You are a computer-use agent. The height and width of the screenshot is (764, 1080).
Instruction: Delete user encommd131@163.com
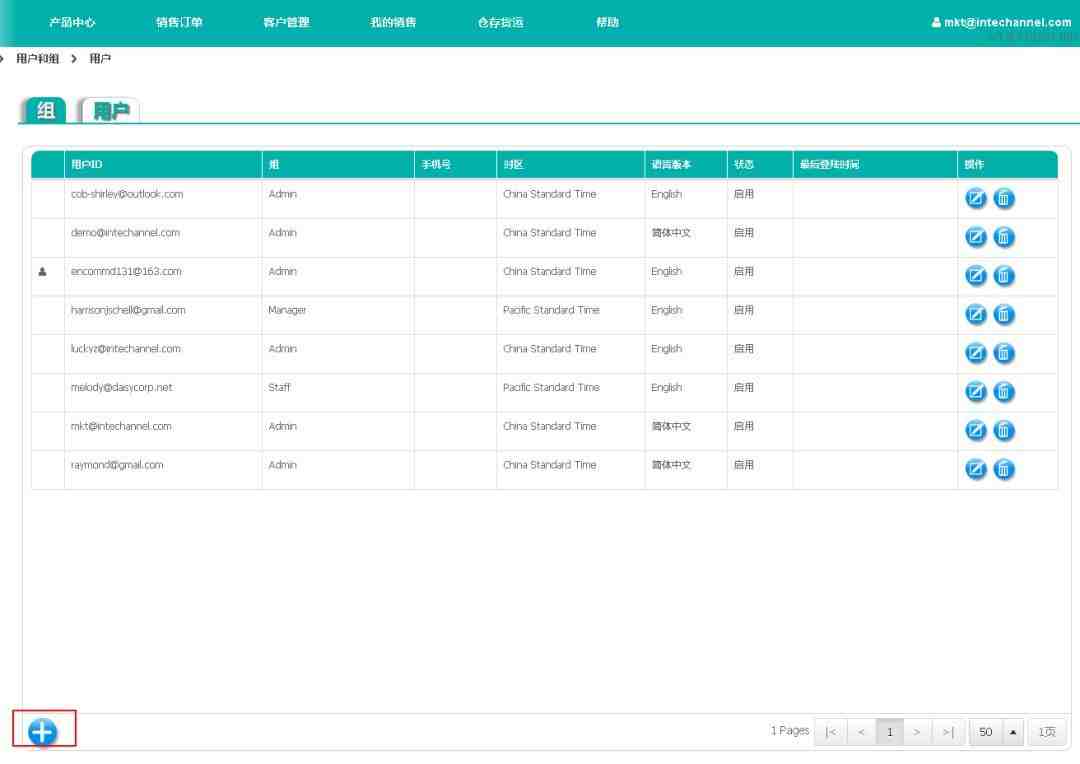click(x=1004, y=276)
